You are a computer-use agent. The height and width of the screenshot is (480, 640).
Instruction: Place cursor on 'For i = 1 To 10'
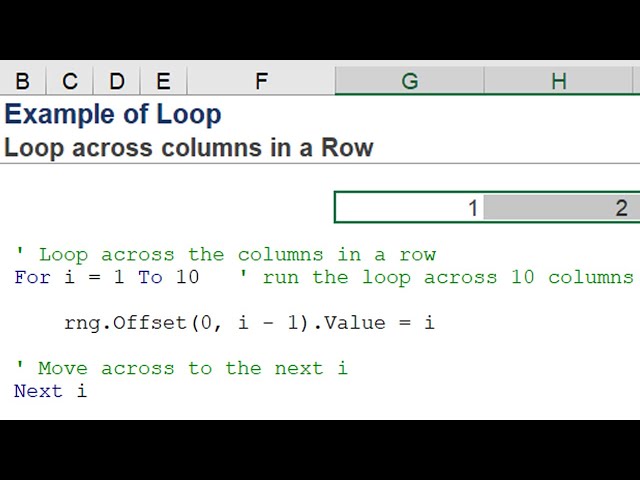click(106, 277)
